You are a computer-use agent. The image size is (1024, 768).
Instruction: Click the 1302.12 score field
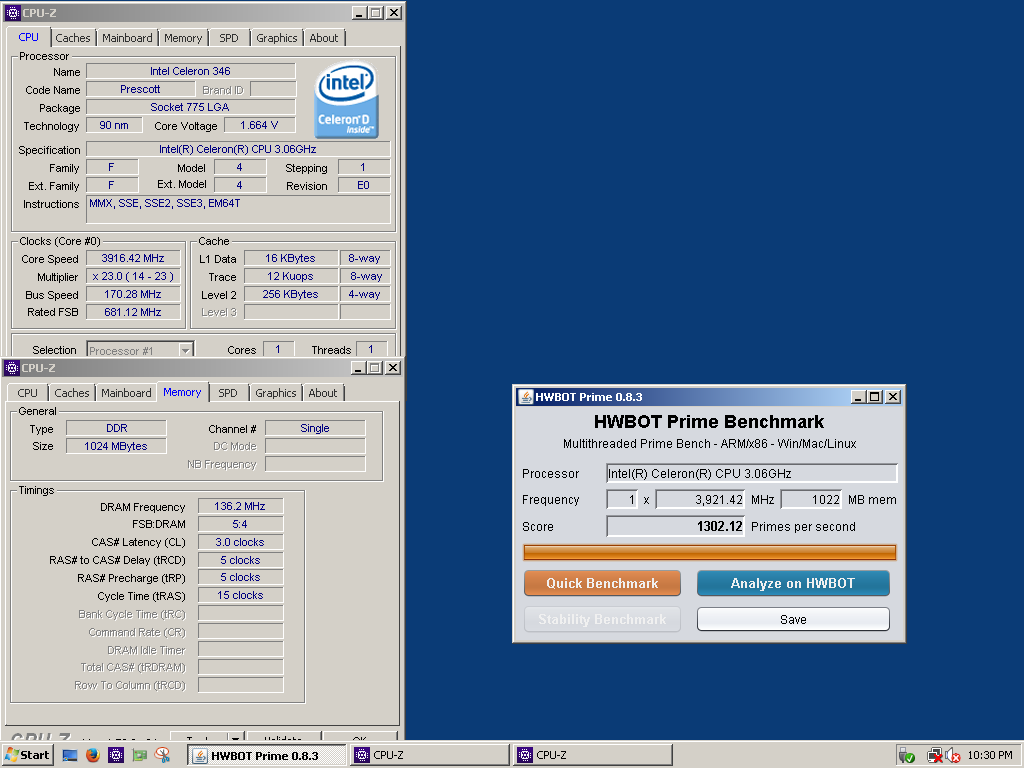675,526
